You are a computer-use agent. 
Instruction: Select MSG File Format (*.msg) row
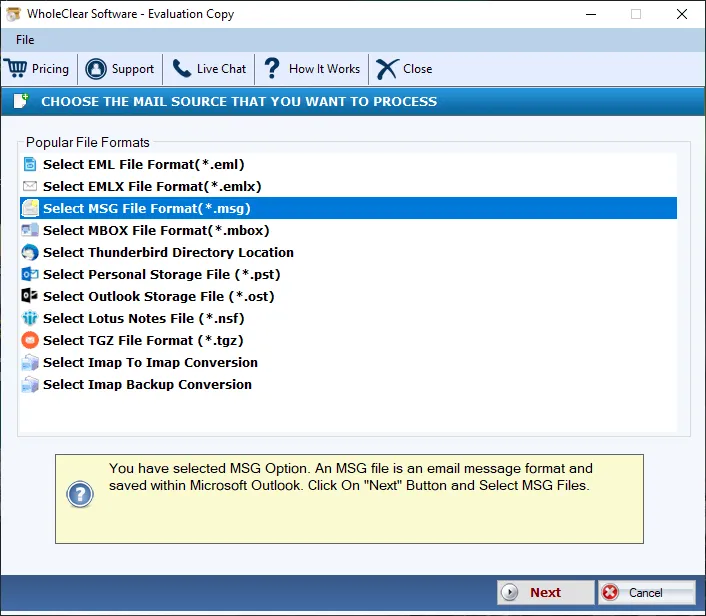point(348,208)
